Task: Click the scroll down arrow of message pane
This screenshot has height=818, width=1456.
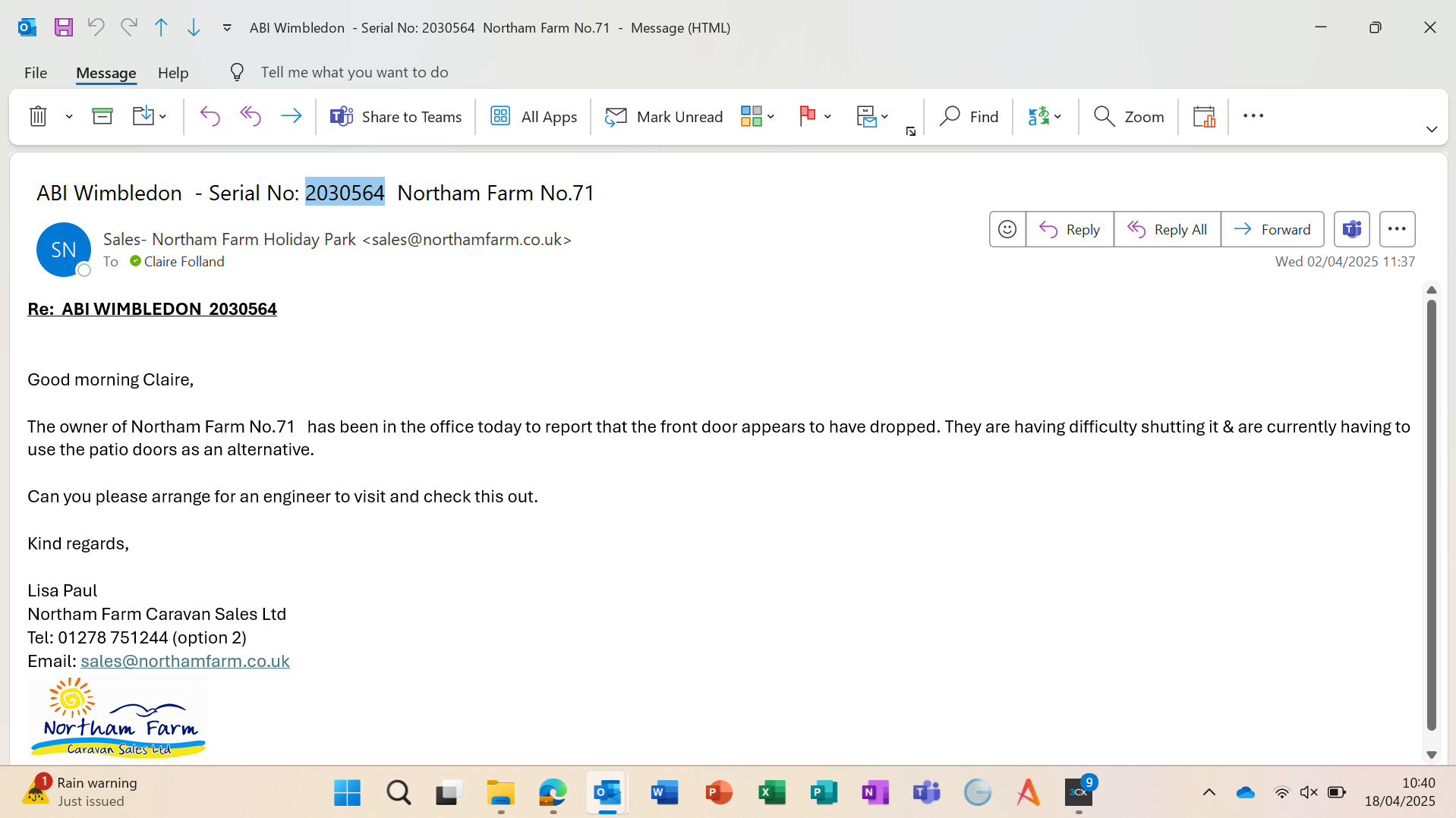Action: (x=1432, y=755)
